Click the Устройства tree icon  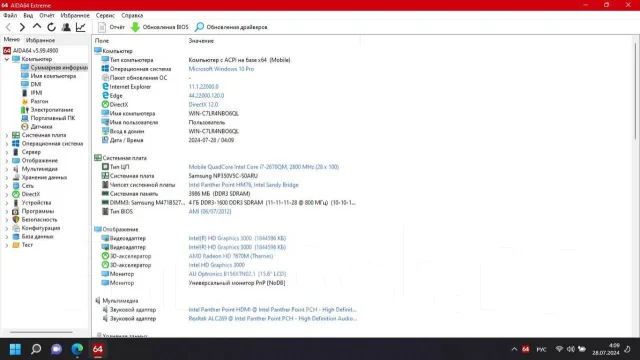(16, 203)
